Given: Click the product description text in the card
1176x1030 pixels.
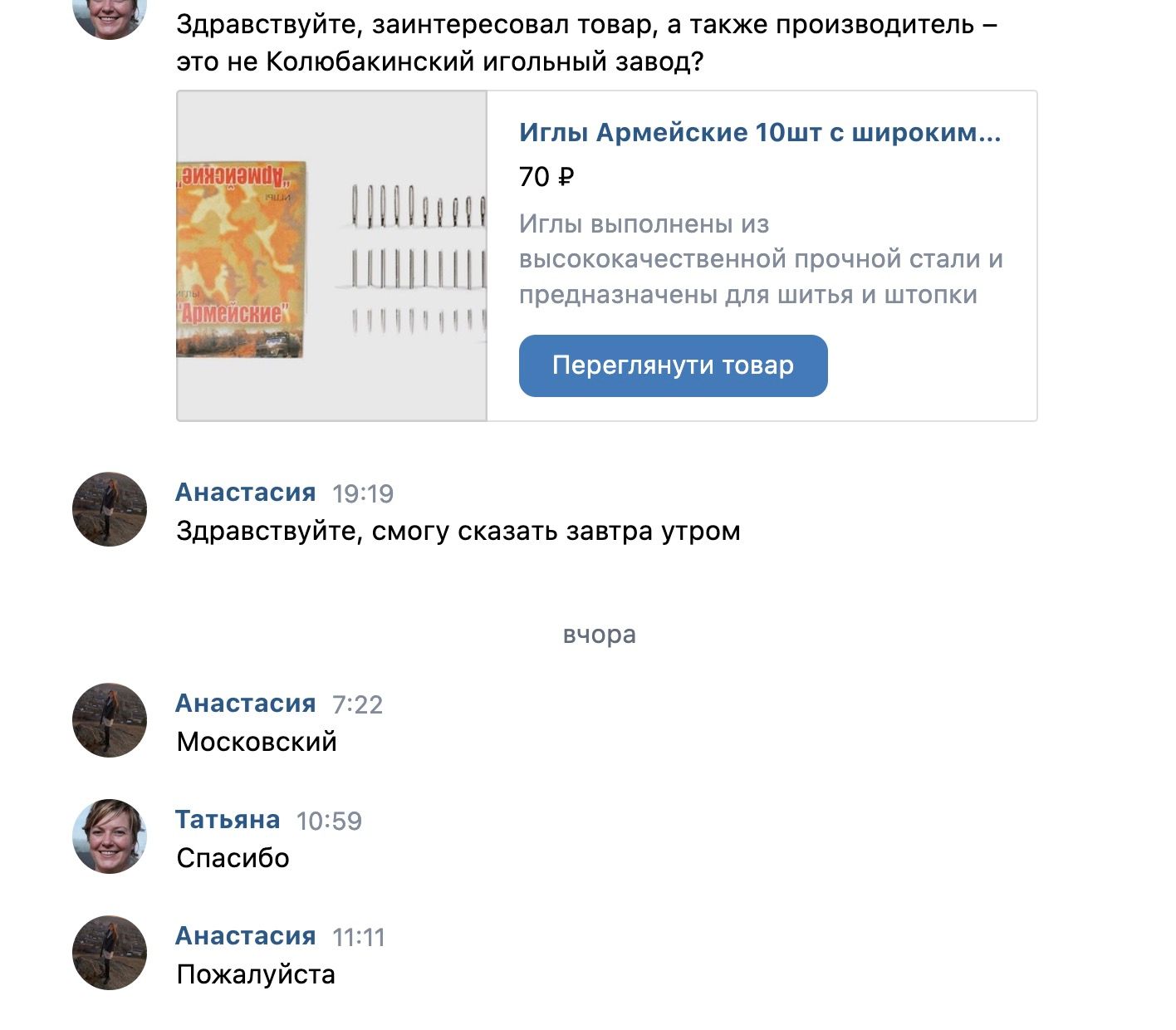Looking at the screenshot, I should (x=761, y=259).
